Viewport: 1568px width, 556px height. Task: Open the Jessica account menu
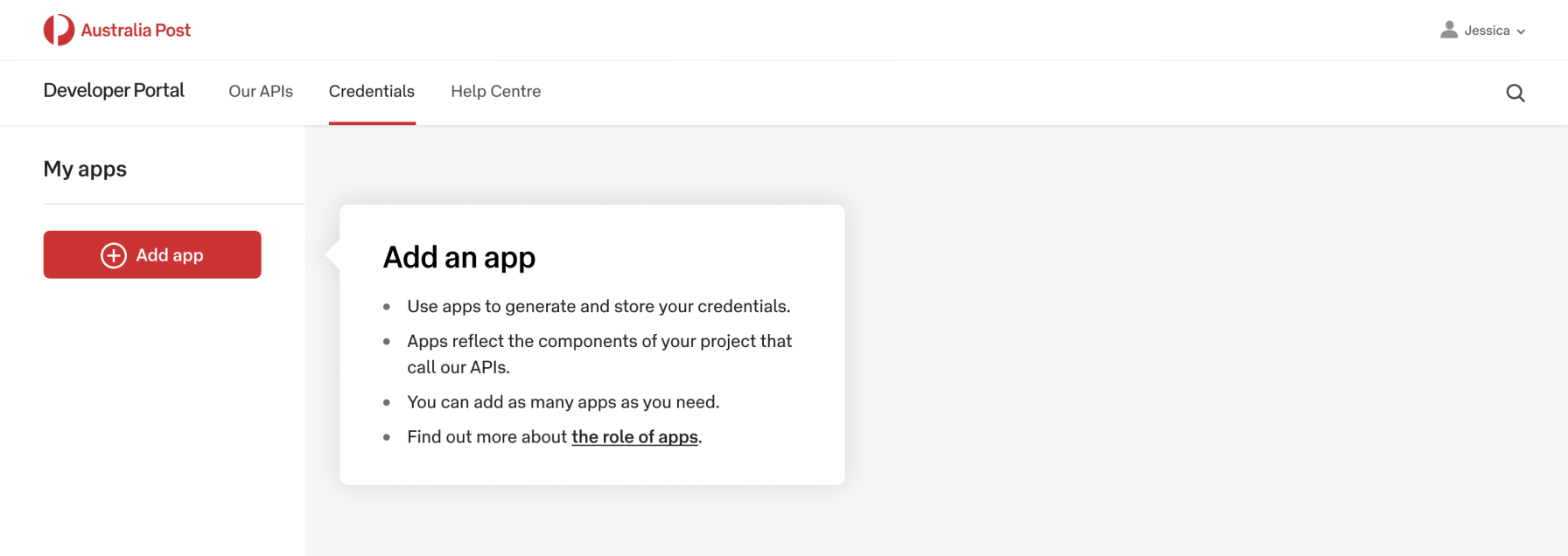pos(1487,31)
